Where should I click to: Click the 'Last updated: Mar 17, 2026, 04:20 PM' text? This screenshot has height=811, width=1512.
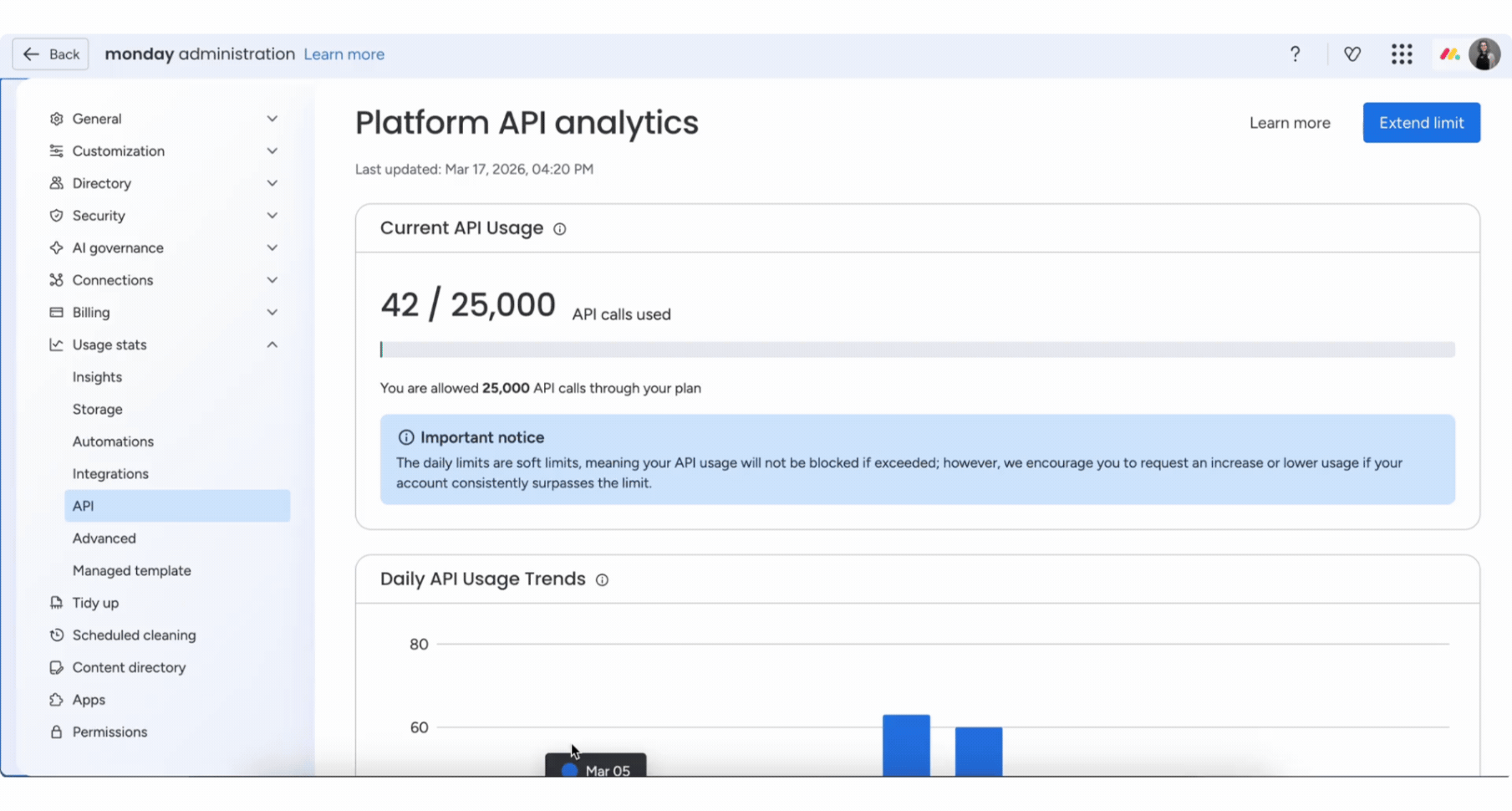coord(474,170)
